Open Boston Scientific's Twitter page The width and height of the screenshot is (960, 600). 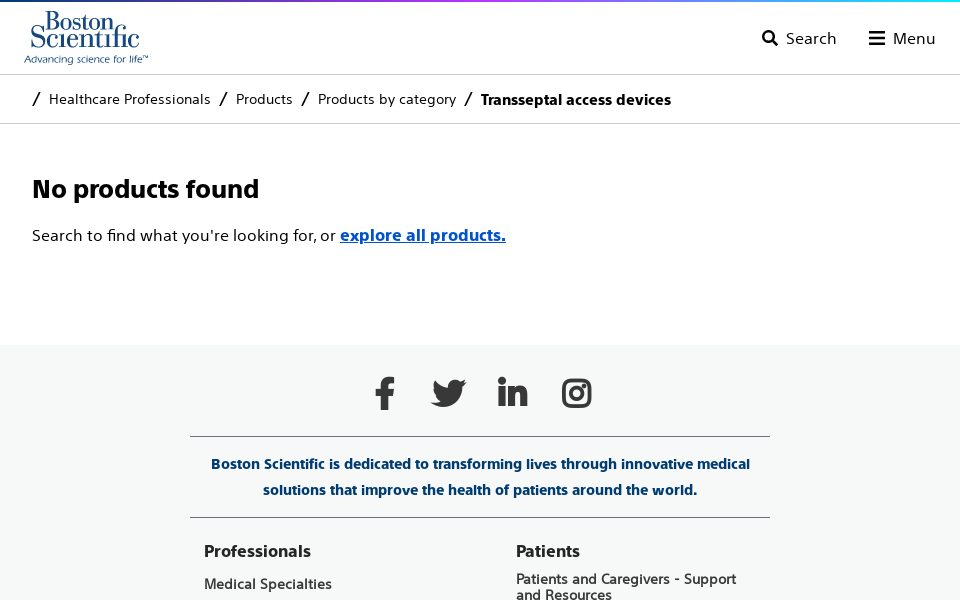click(x=448, y=393)
